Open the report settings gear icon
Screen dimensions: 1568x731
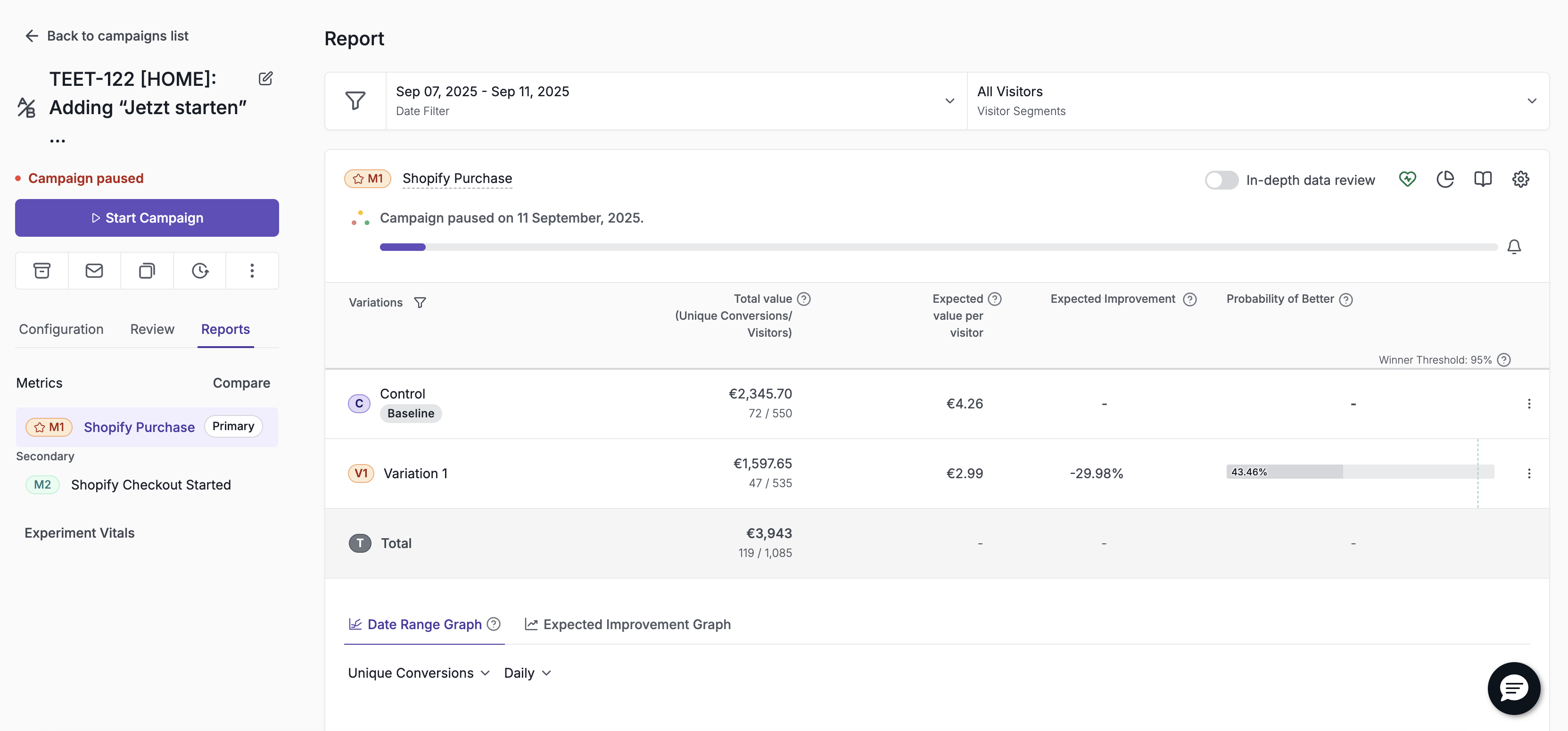tap(1520, 179)
